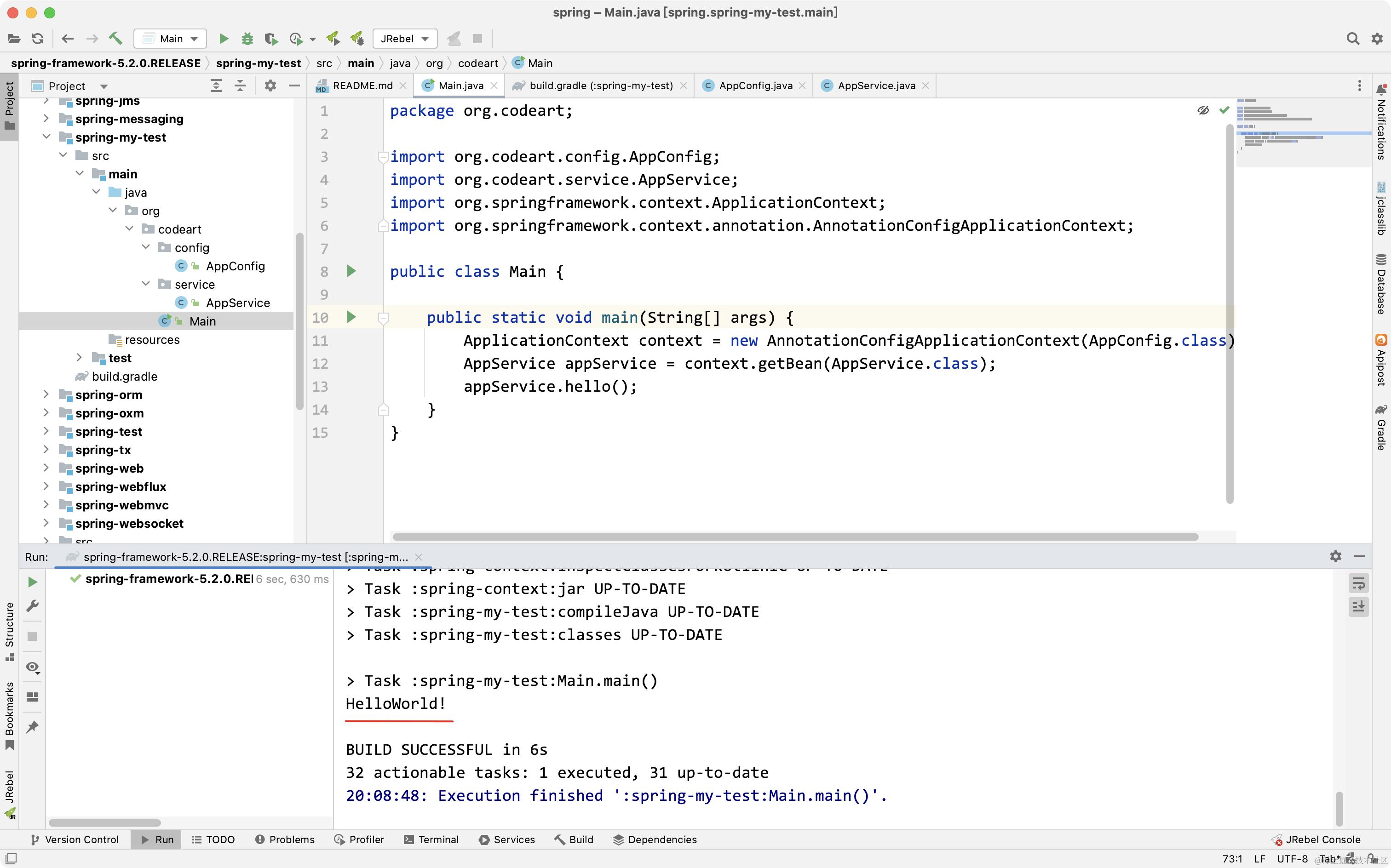
Task: Open the build.gradle editor tab
Action: pos(600,86)
